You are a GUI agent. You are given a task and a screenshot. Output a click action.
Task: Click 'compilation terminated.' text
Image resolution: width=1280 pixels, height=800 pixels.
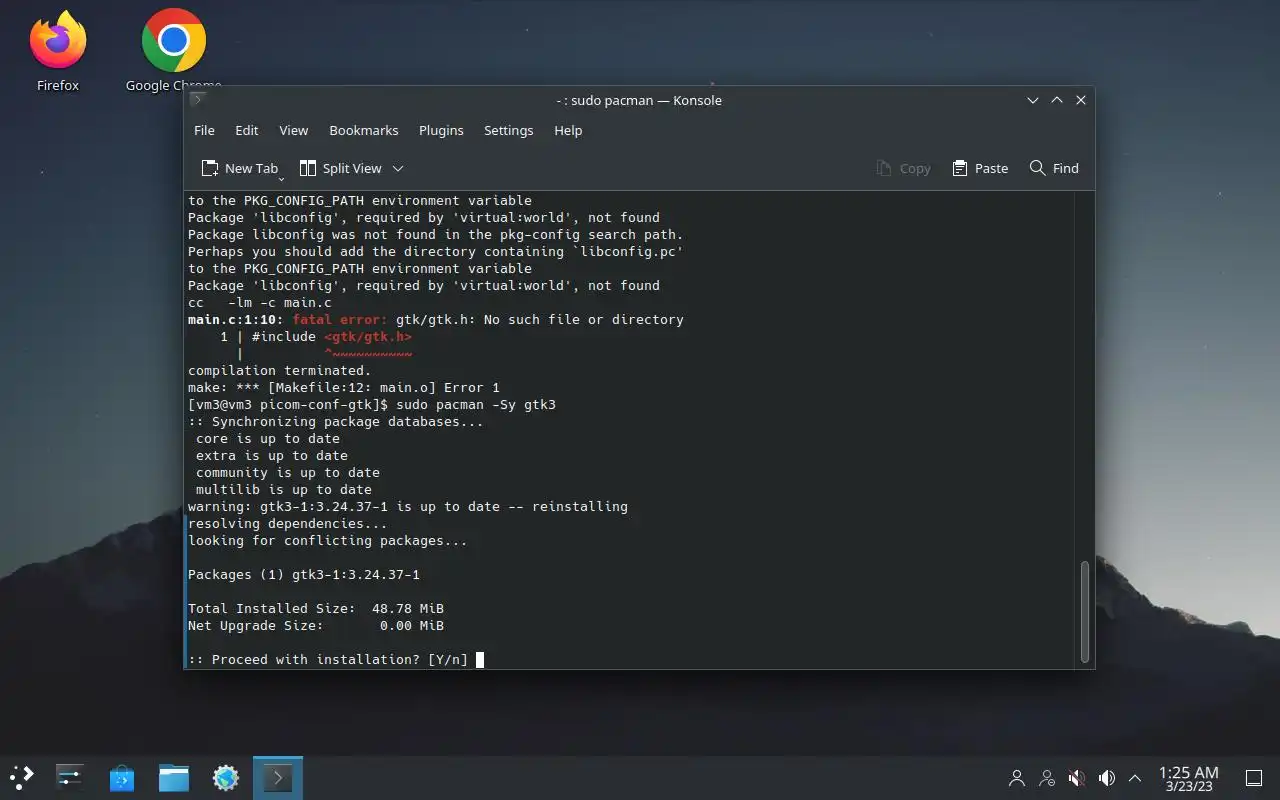click(x=280, y=370)
